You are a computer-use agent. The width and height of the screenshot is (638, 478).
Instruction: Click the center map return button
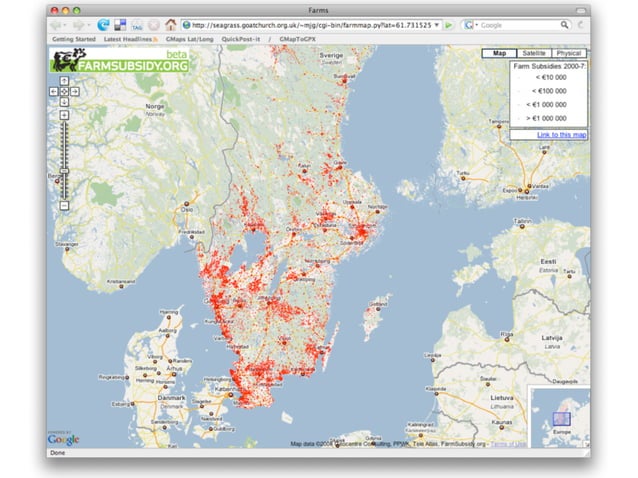click(64, 91)
